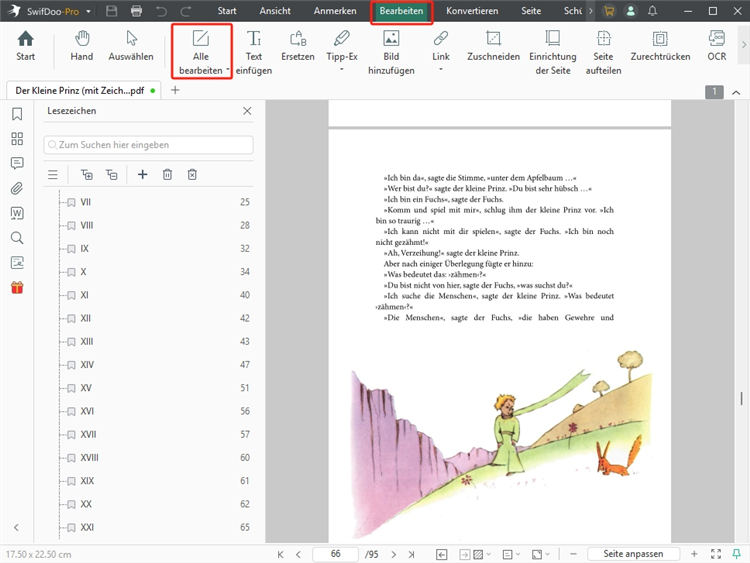Delete all bookmarks icon
The image size is (750, 563).
(192, 175)
